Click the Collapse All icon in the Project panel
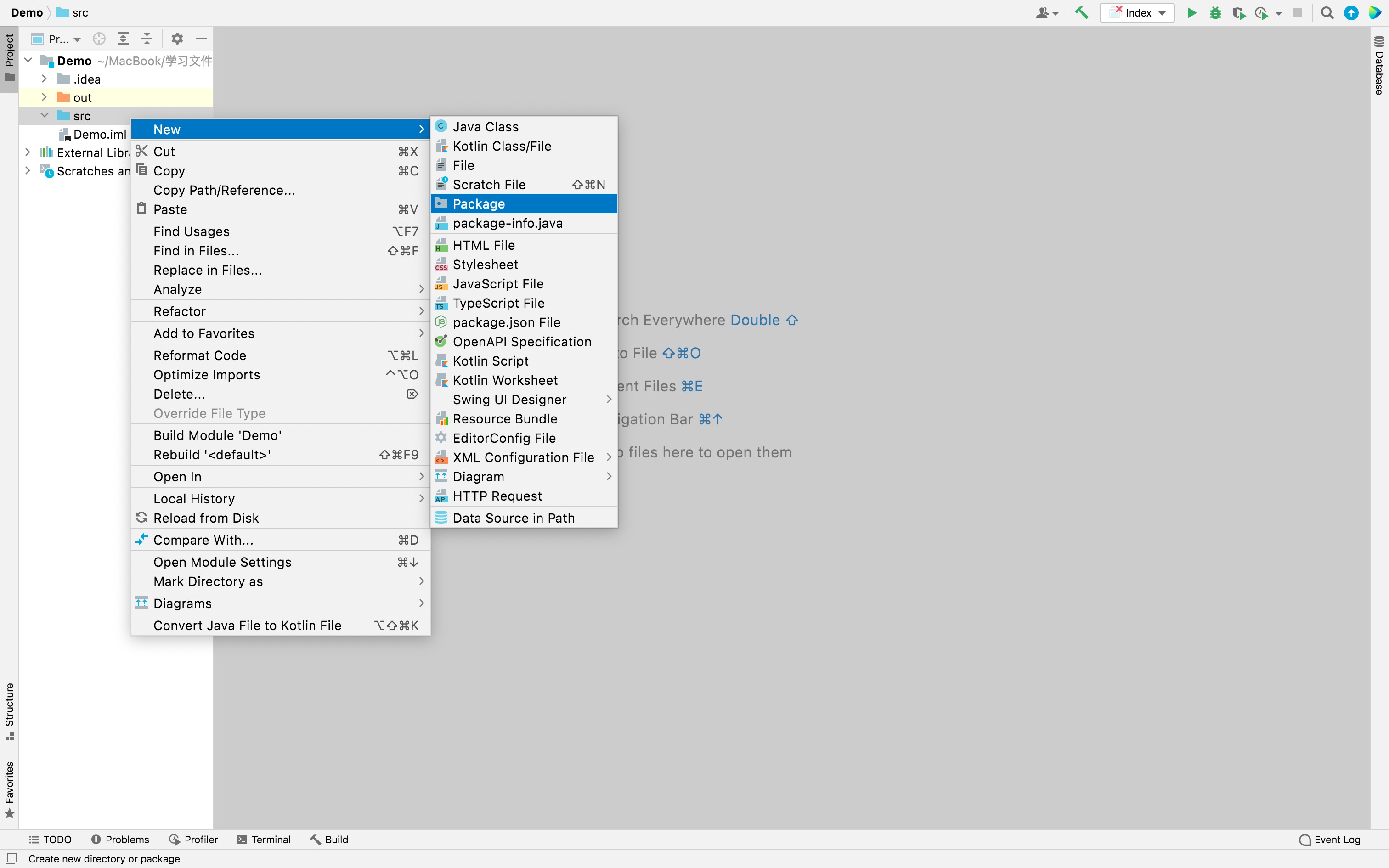The image size is (1389, 868). tap(147, 39)
